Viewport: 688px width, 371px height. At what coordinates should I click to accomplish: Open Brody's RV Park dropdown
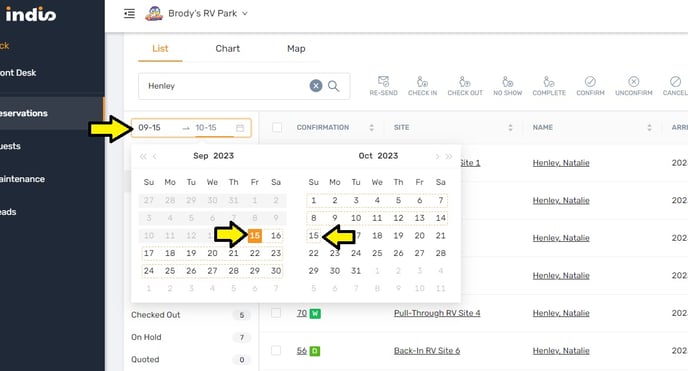tap(208, 14)
